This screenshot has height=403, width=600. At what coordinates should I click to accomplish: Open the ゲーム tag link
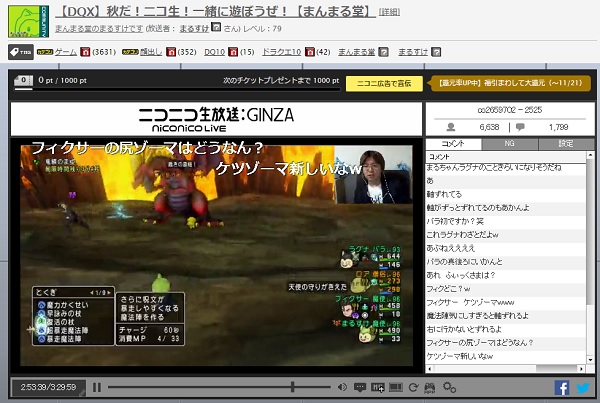click(65, 52)
